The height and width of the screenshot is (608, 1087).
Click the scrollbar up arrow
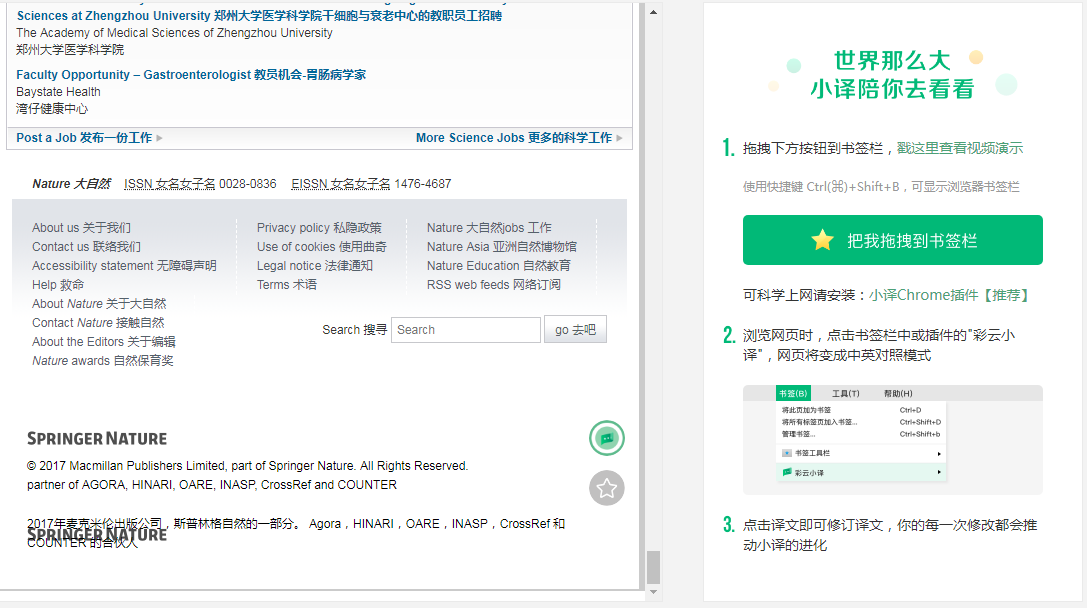pos(653,12)
